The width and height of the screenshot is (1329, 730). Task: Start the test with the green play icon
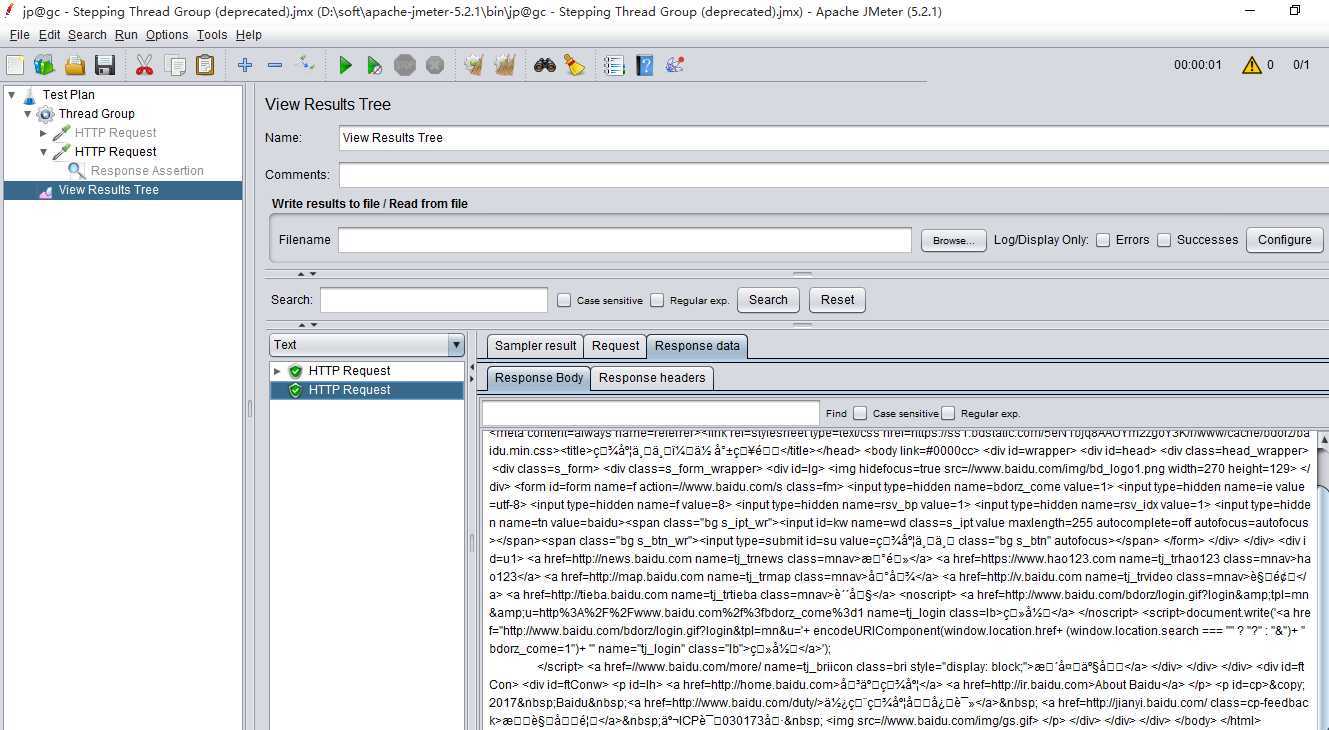tap(345, 65)
